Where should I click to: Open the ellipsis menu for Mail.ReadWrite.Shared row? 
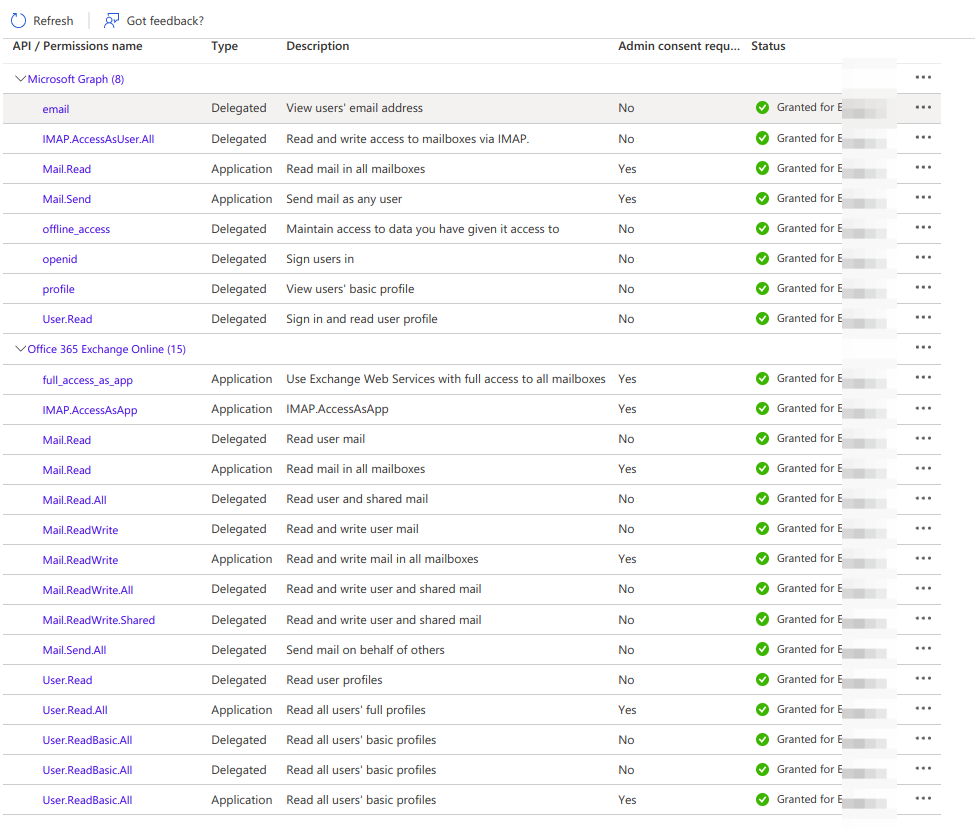click(x=923, y=619)
